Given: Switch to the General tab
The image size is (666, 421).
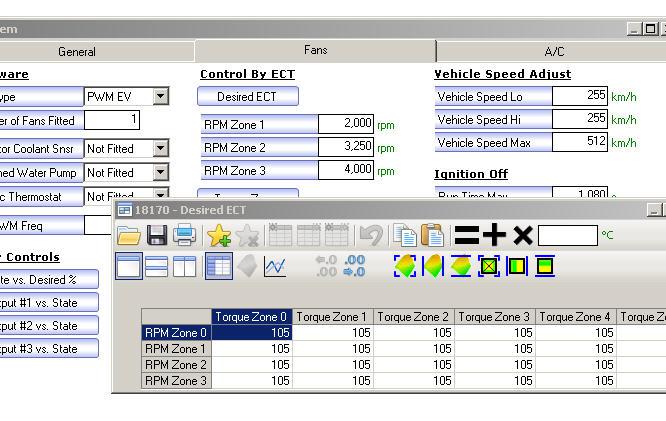Looking at the screenshot, I should click(77, 52).
